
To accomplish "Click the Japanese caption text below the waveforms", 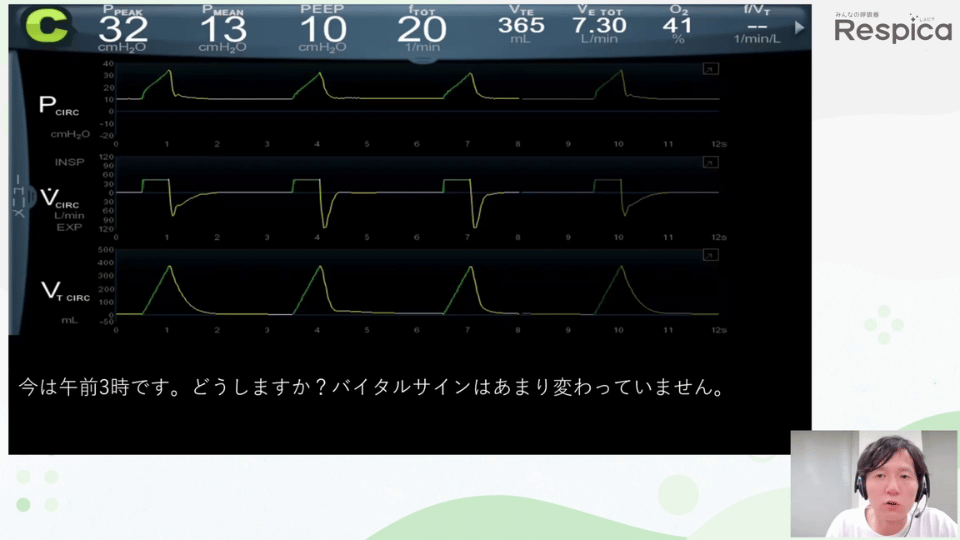I will tap(372, 388).
